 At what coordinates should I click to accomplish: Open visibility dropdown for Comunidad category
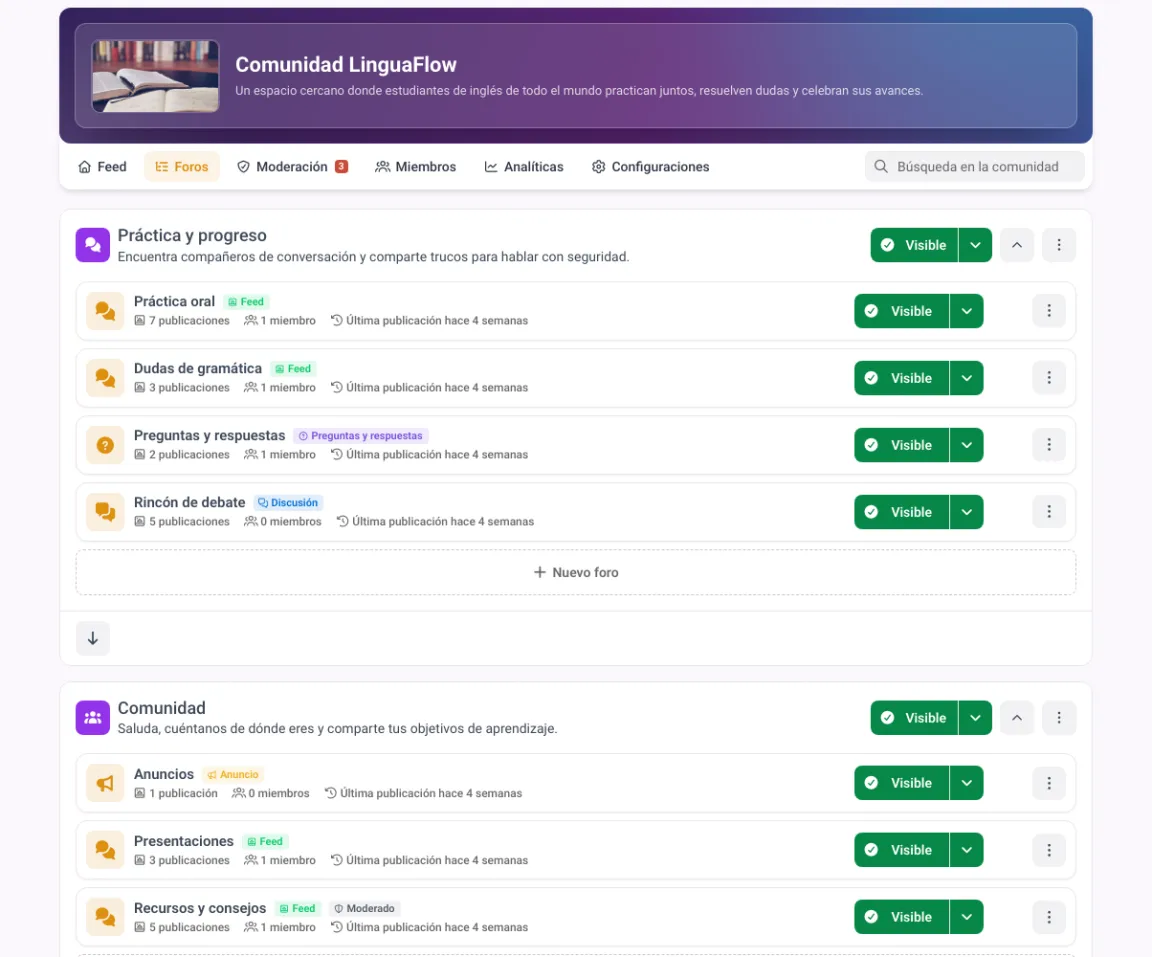pyautogui.click(x=975, y=718)
